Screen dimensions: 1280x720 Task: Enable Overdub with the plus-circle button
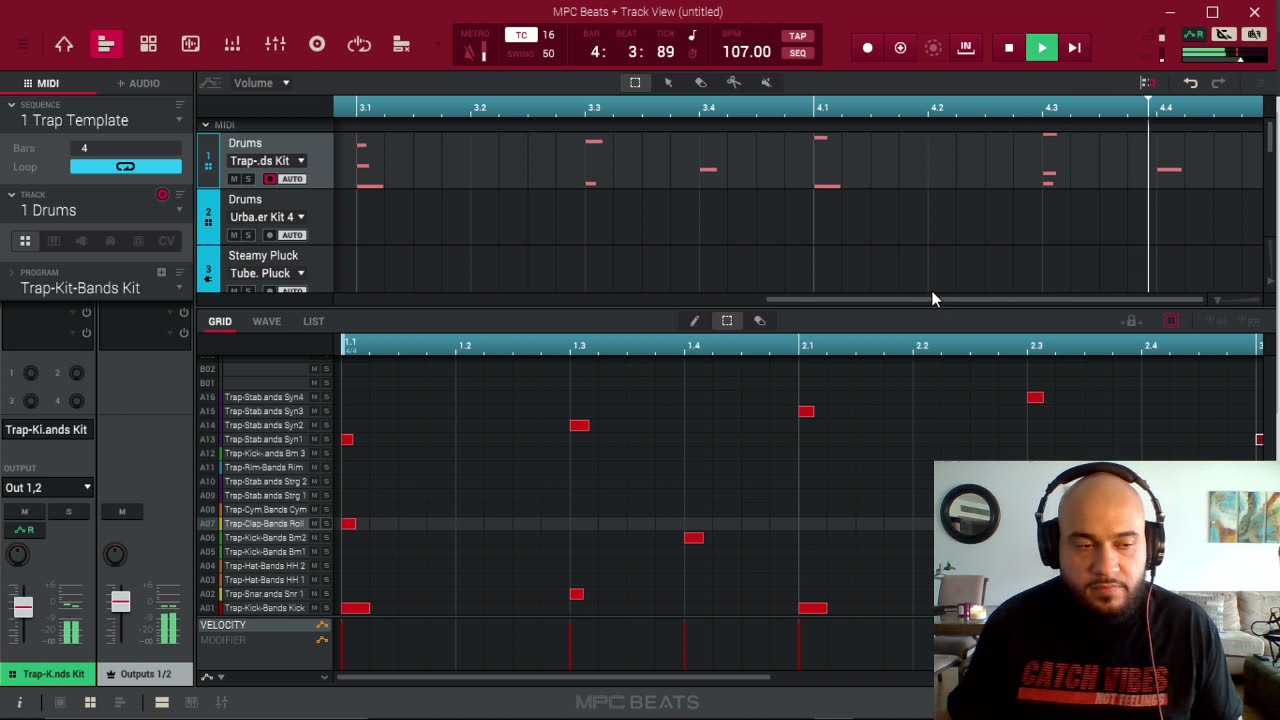point(900,48)
